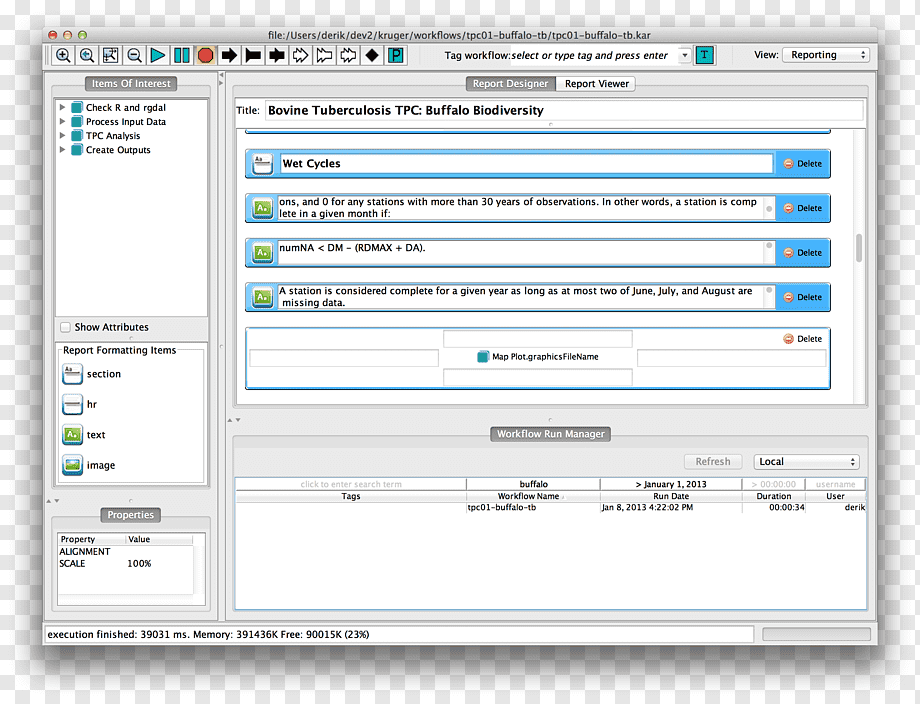Click the Check R and rgdal tree label

(126, 108)
